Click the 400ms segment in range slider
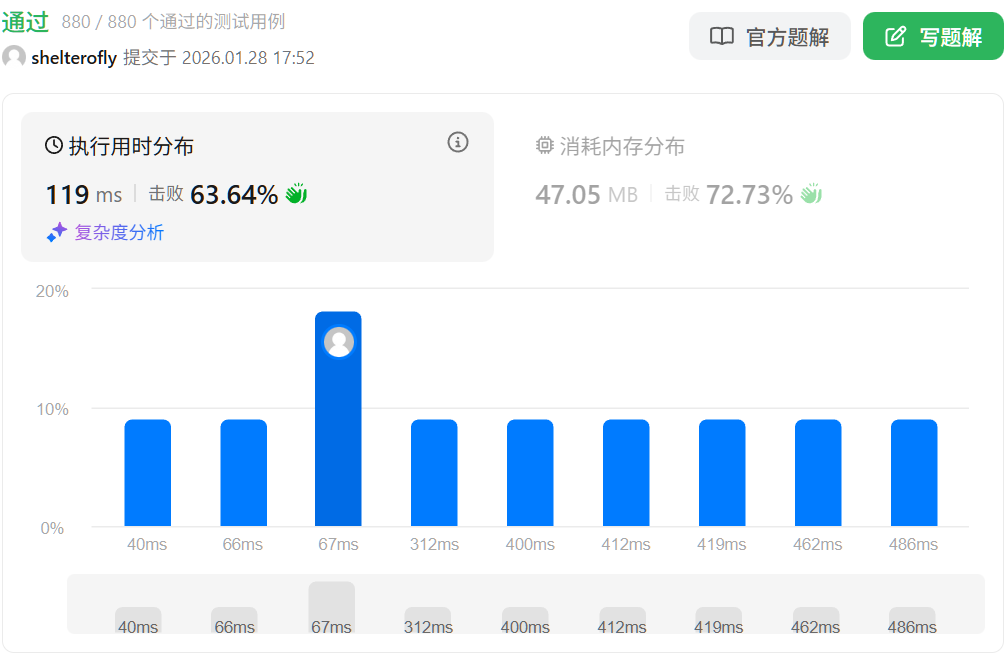The width and height of the screenshot is (1008, 659). (525, 619)
